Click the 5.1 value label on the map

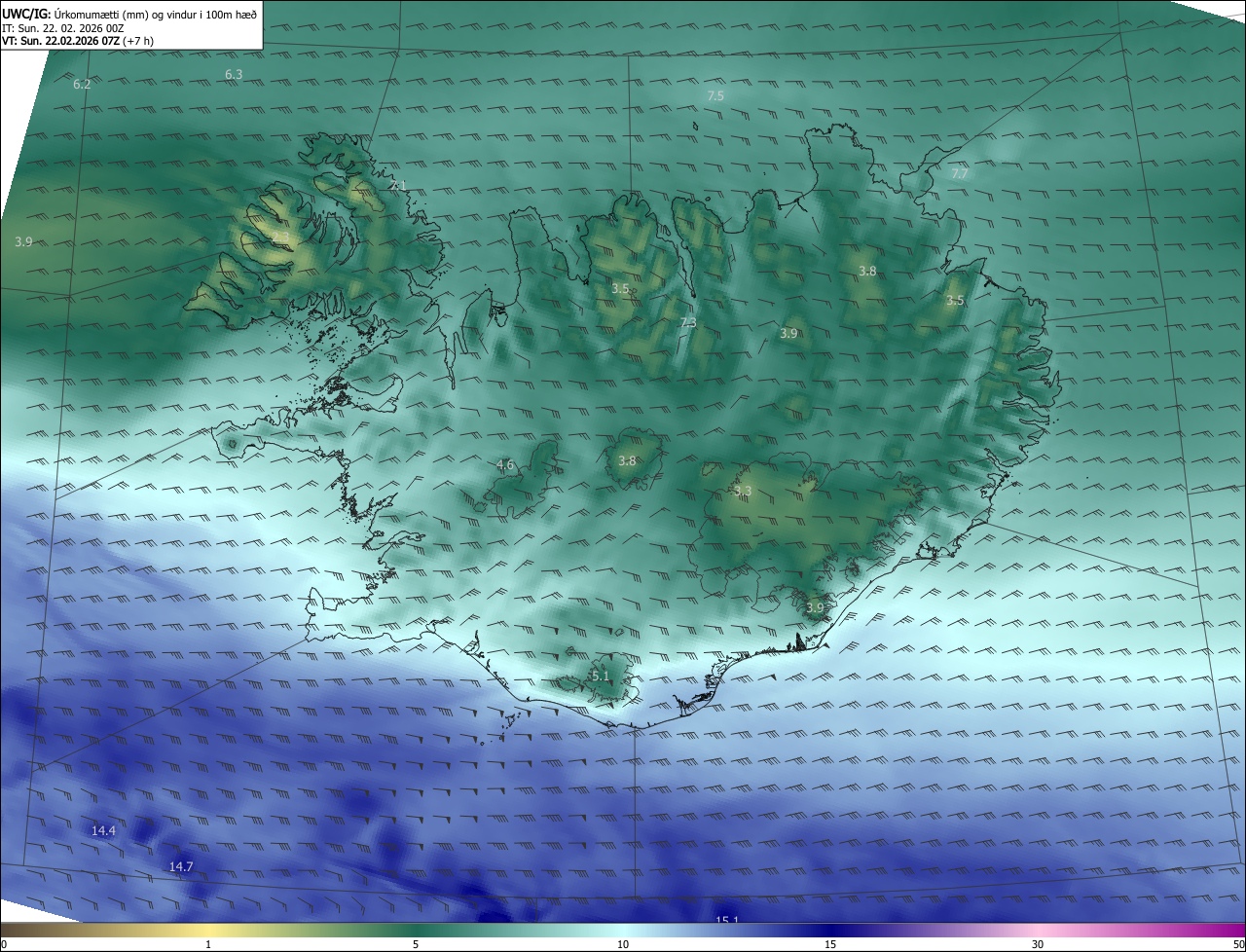(x=601, y=676)
